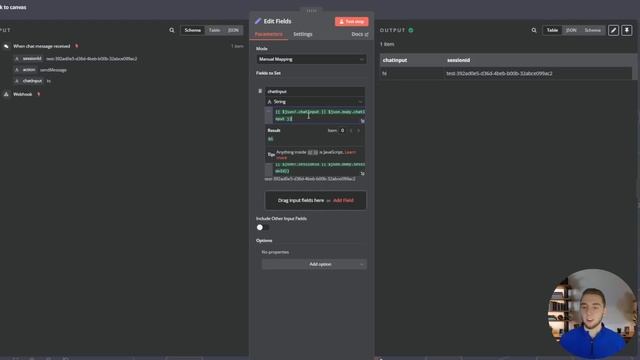Image resolution: width=640 pixels, height=360 pixels.
Task: Click the action field pill in input
Action: click(x=25, y=70)
